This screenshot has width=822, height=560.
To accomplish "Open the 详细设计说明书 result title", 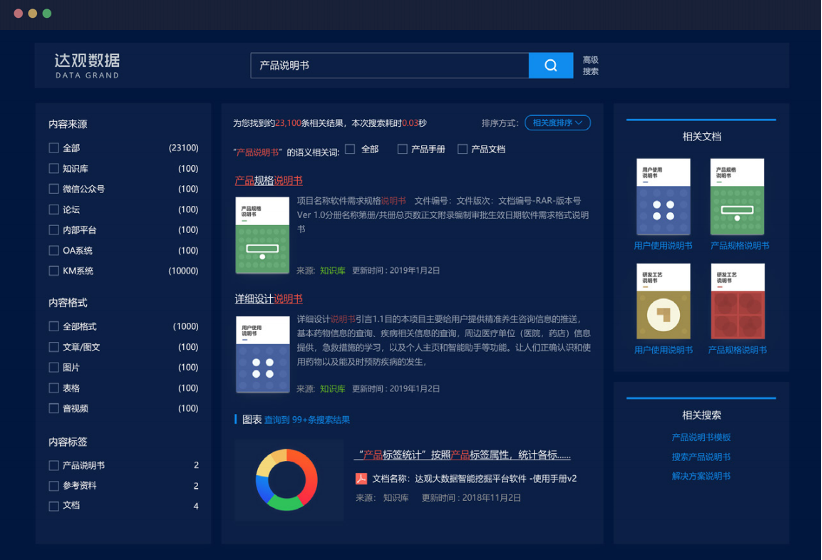I will point(268,299).
